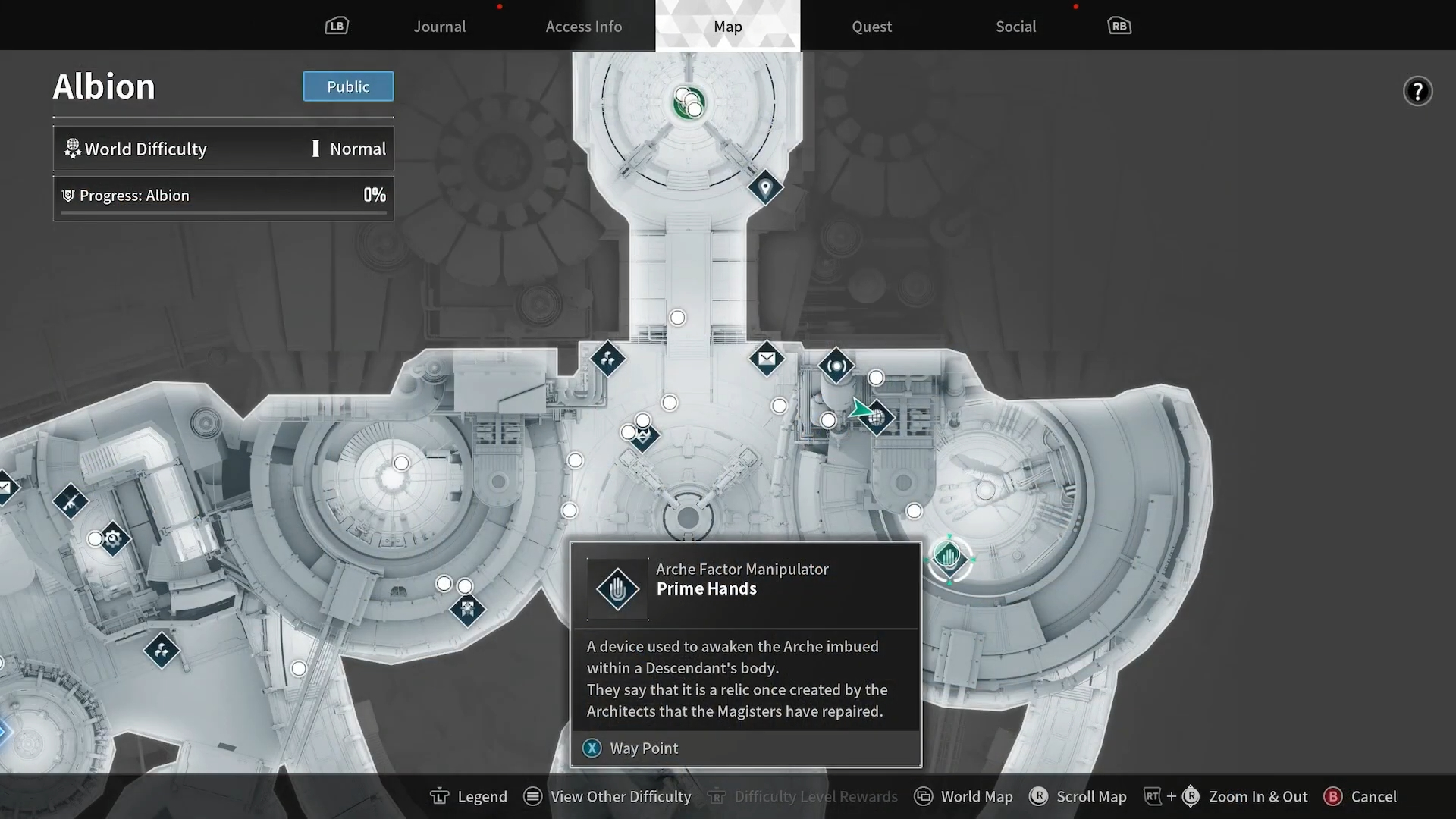Select the gear wrench diamond marker
The image size is (1456, 819).
pyautogui.click(x=113, y=538)
